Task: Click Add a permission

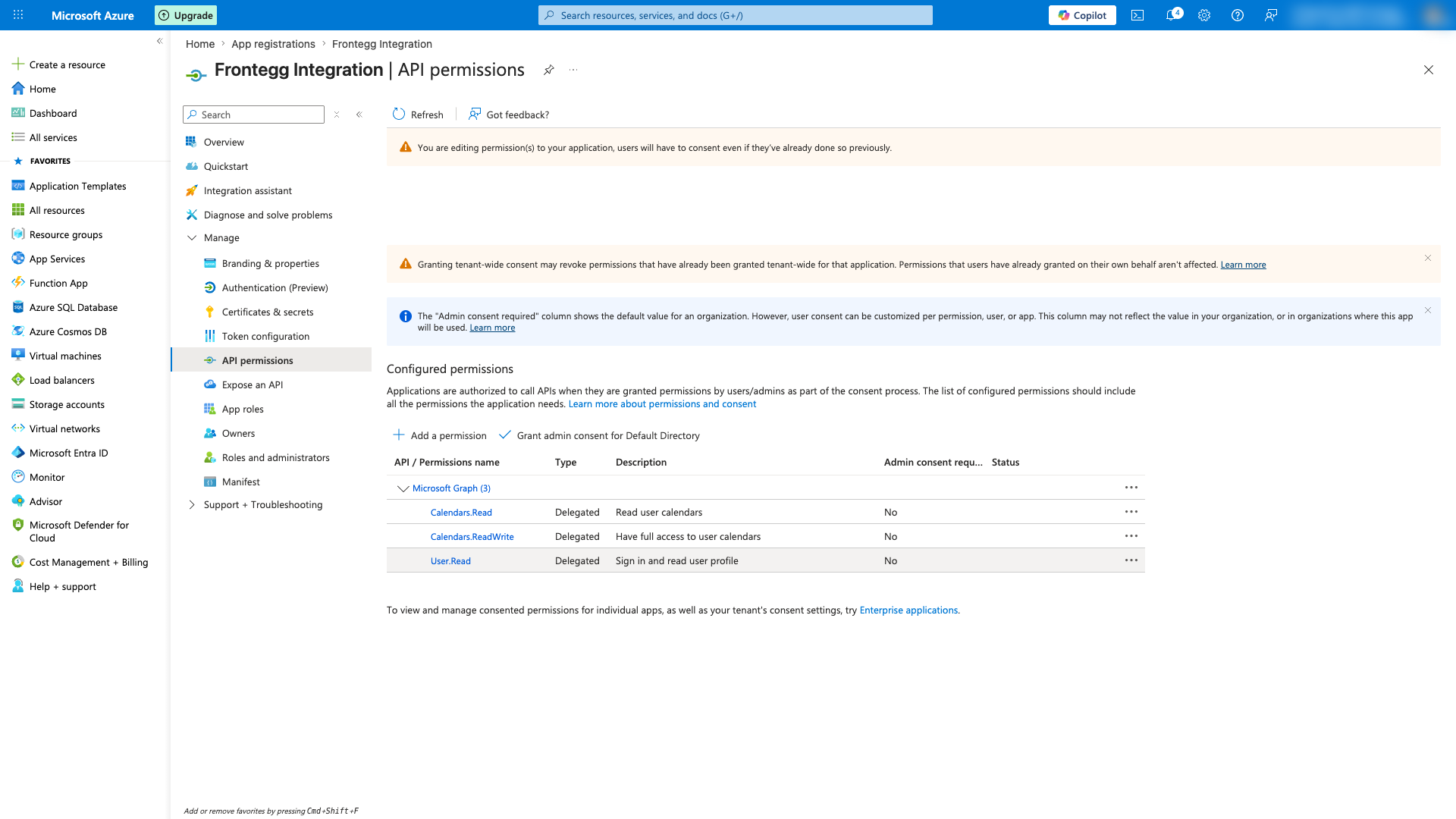Action: click(x=440, y=435)
